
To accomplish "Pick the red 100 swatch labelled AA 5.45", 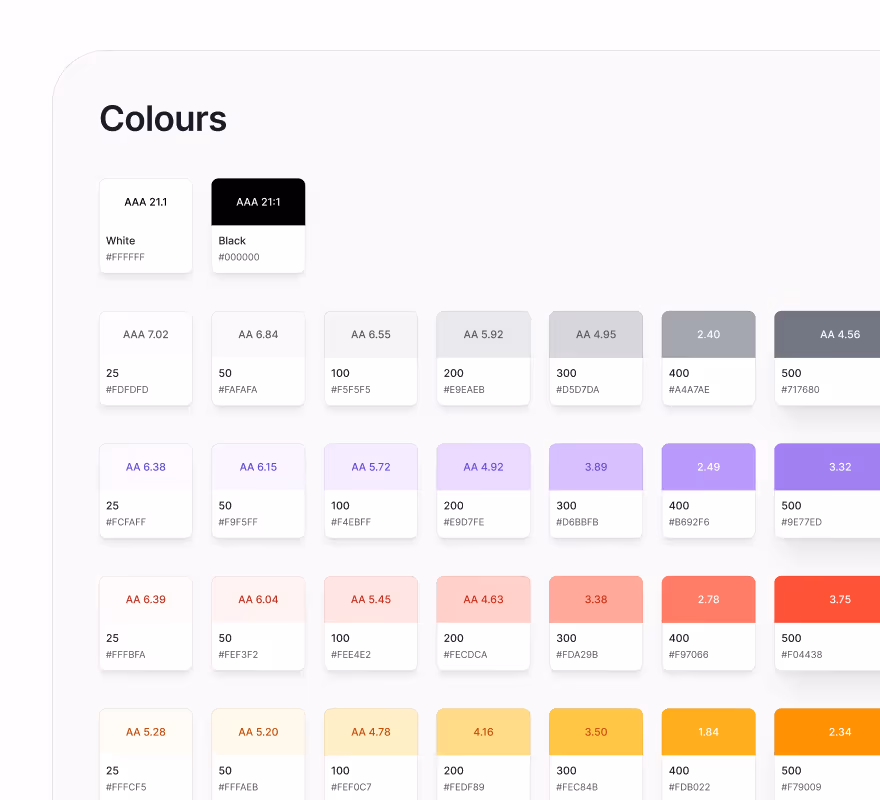I will coord(371,623).
